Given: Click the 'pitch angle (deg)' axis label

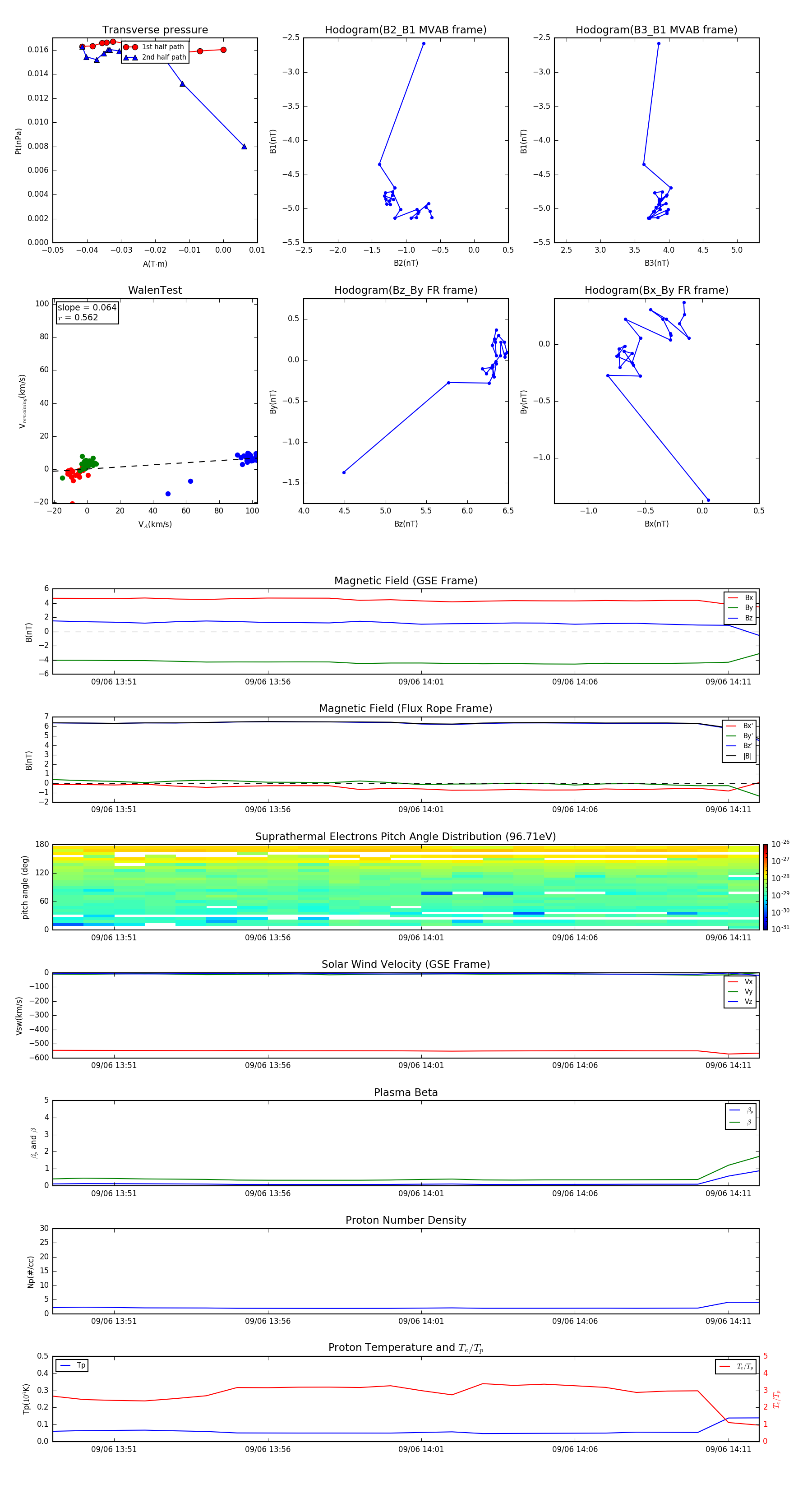Looking at the screenshot, I should click(x=25, y=887).
